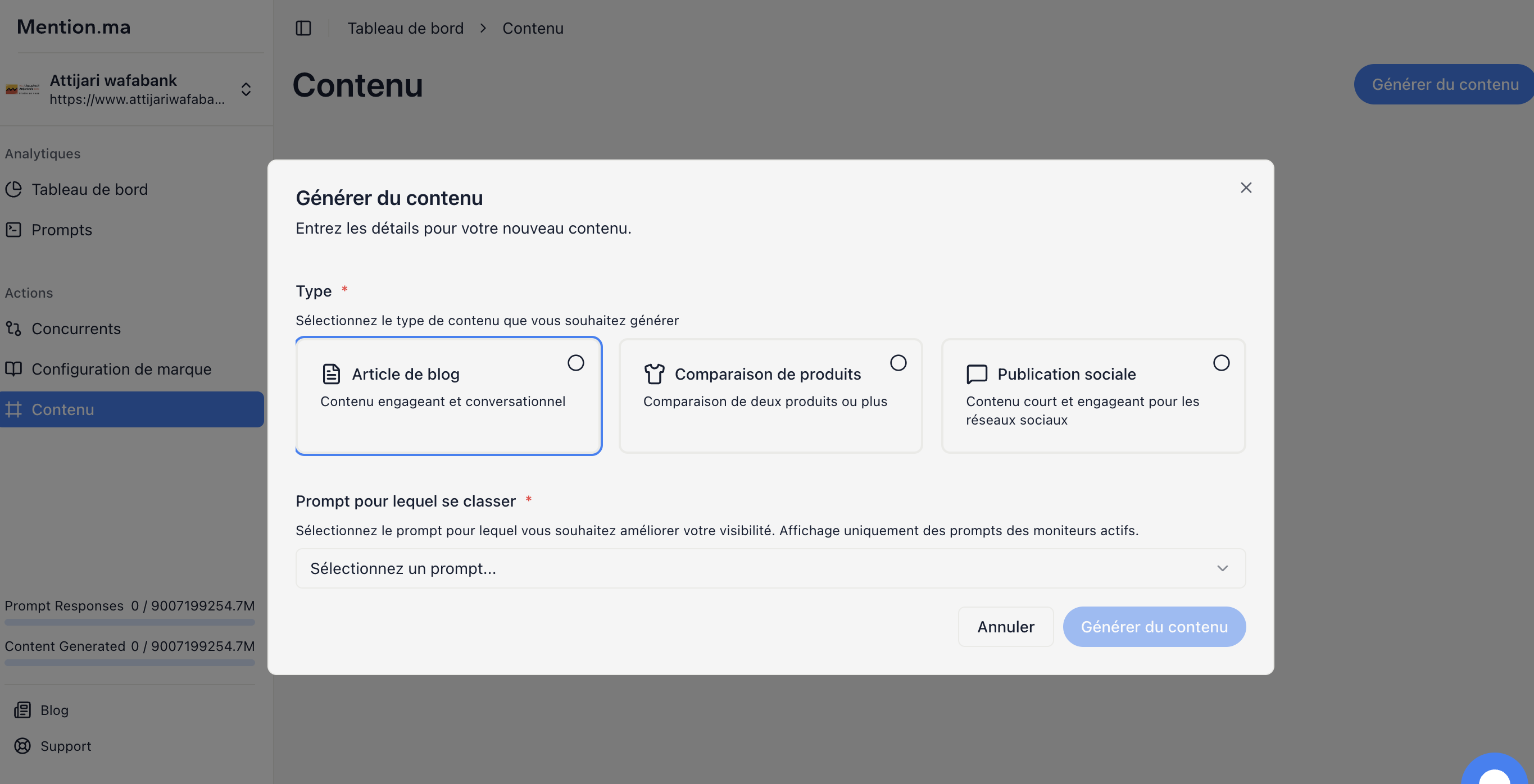Click the Tableau de bord pie-chart icon
1534x784 pixels.
pos(13,189)
